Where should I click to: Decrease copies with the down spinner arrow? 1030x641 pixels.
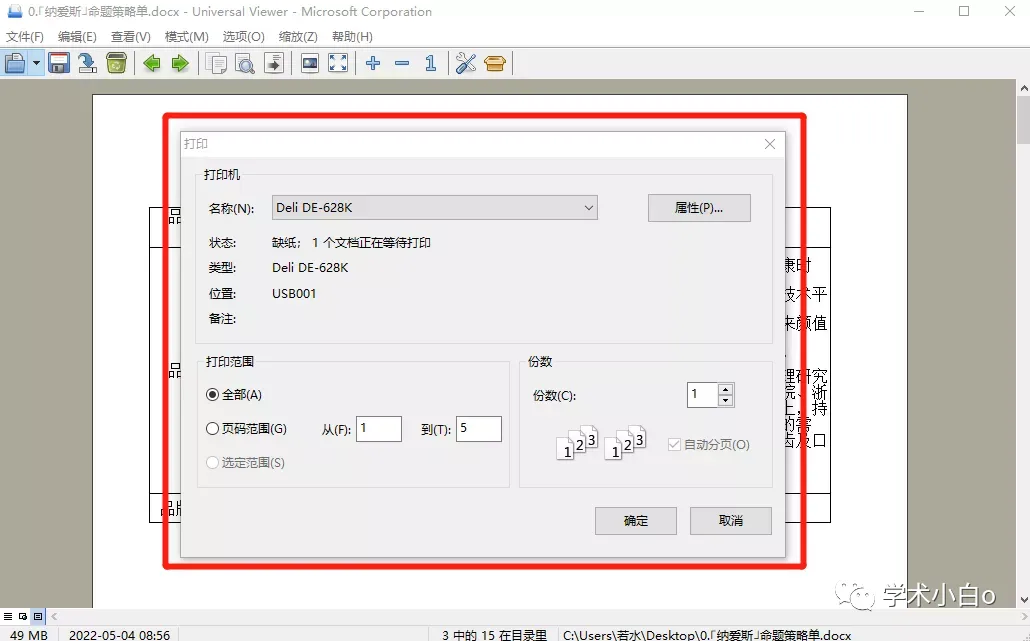click(725, 401)
